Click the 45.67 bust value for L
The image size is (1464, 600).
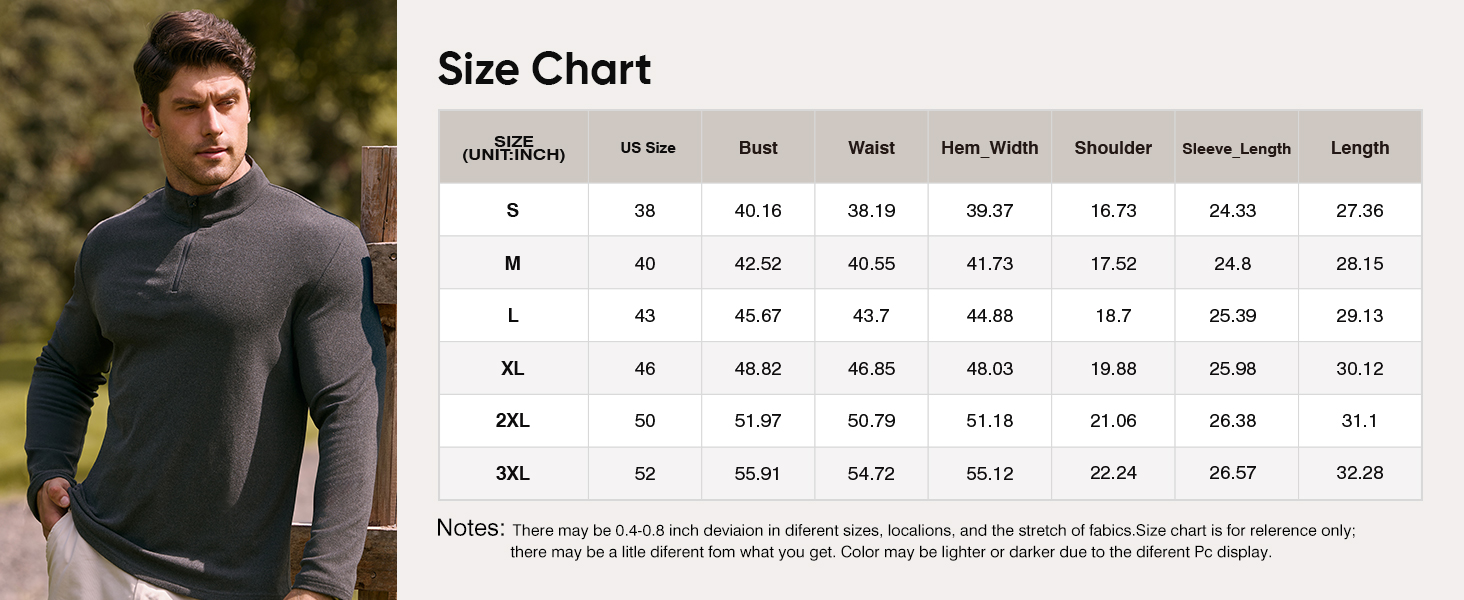(758, 316)
